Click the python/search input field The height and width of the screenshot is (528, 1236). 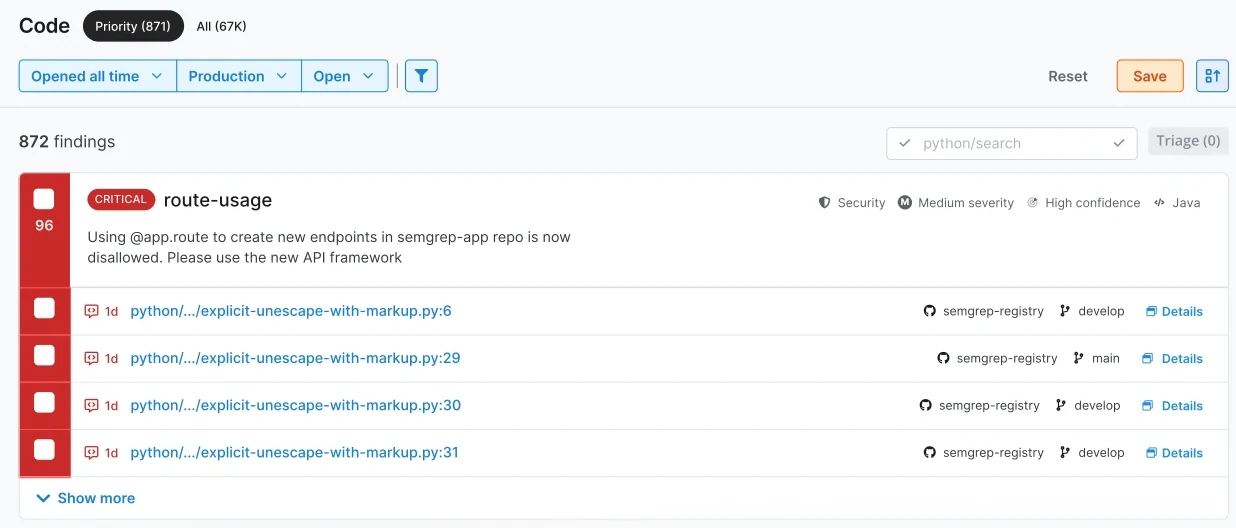pos(1012,143)
